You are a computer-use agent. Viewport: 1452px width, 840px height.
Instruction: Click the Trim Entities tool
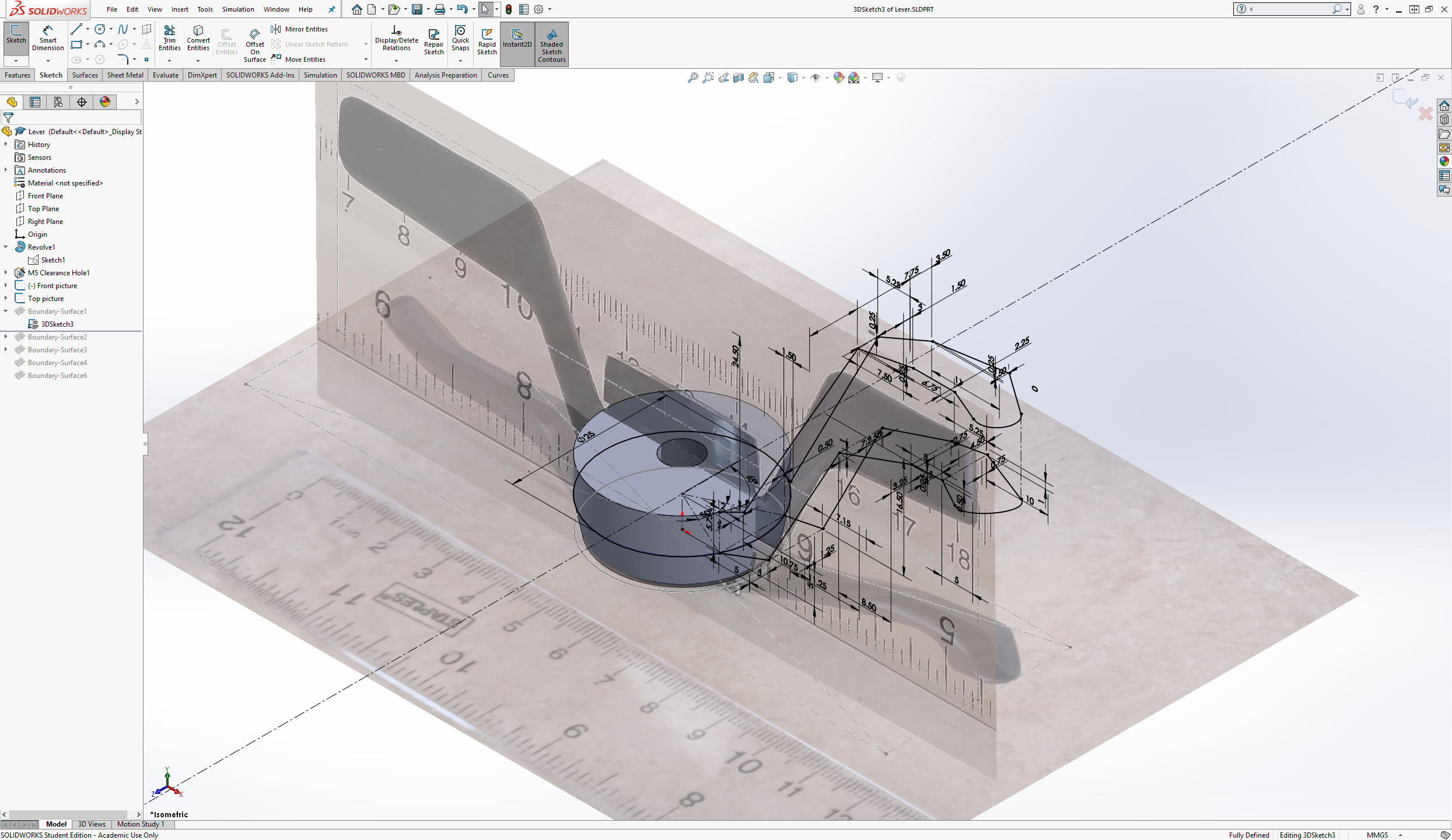click(169, 38)
